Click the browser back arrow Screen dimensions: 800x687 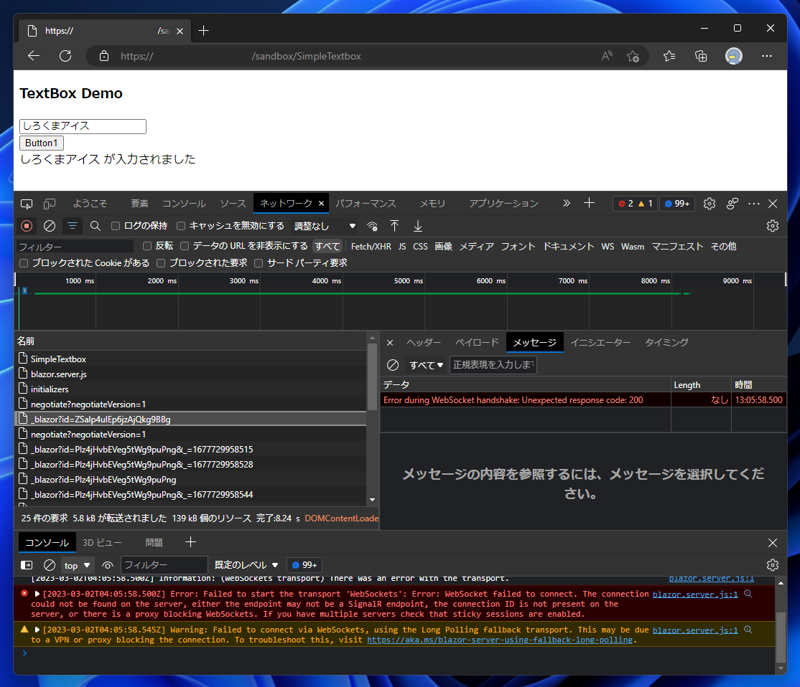(x=34, y=56)
